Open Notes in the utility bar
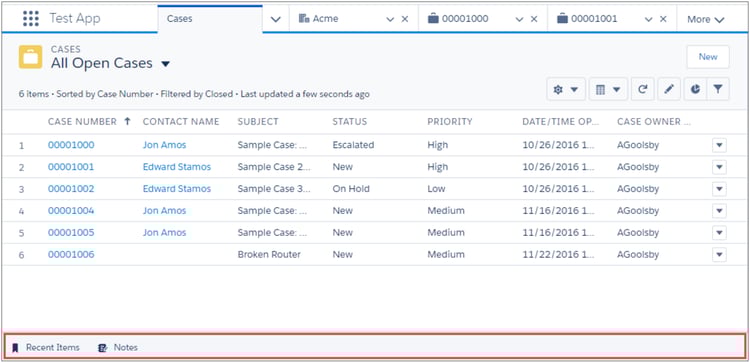The width and height of the screenshot is (750, 362). coord(118,348)
